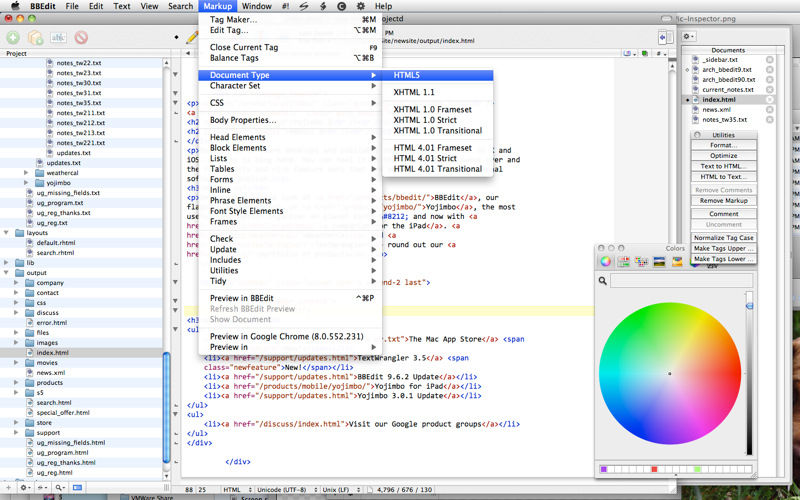Image resolution: width=800 pixels, height=500 pixels.
Task: Close notes_tw35.txt in the Documents list
Action: [770, 119]
